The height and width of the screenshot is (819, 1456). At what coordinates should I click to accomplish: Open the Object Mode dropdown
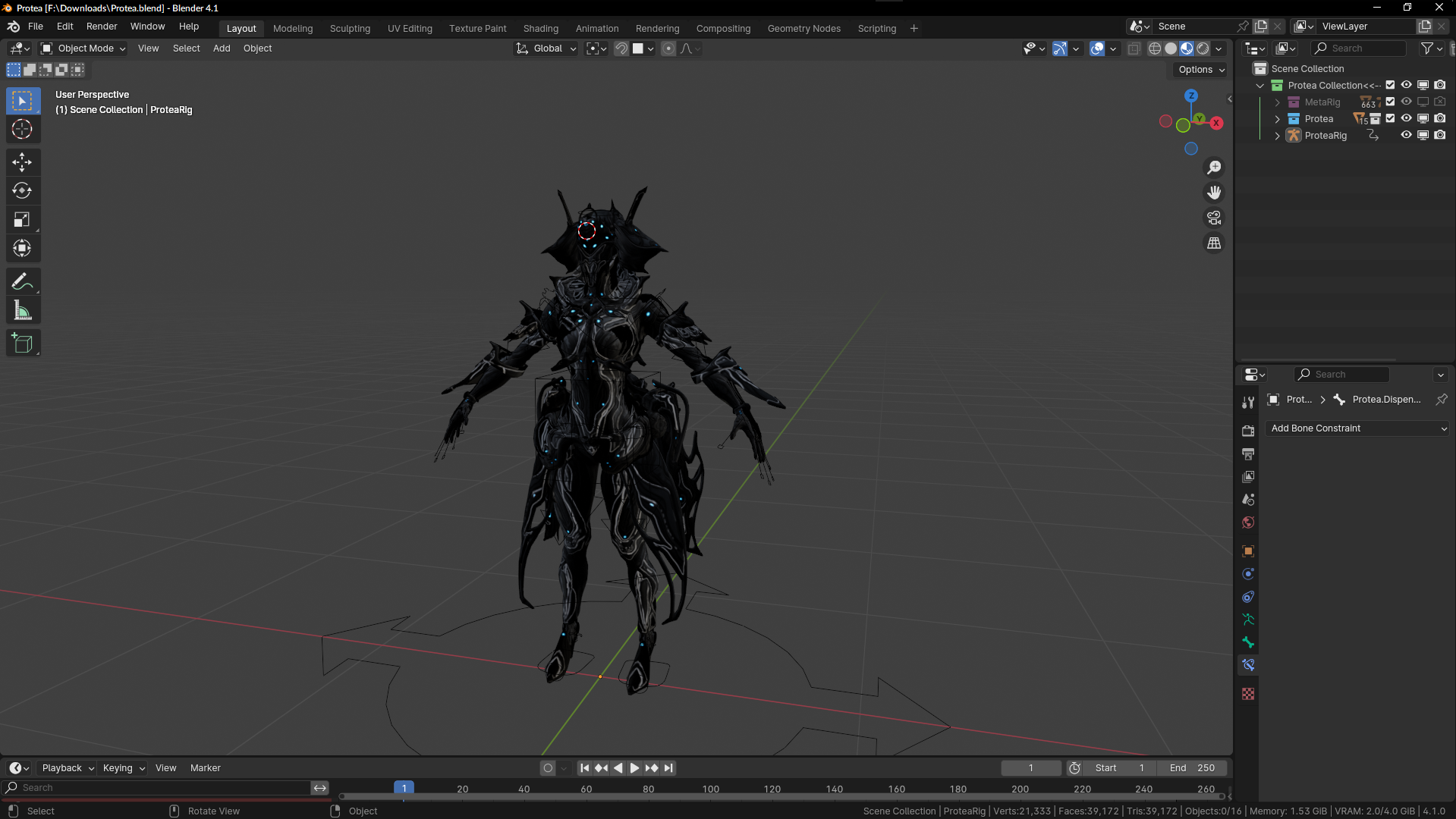coord(83,49)
